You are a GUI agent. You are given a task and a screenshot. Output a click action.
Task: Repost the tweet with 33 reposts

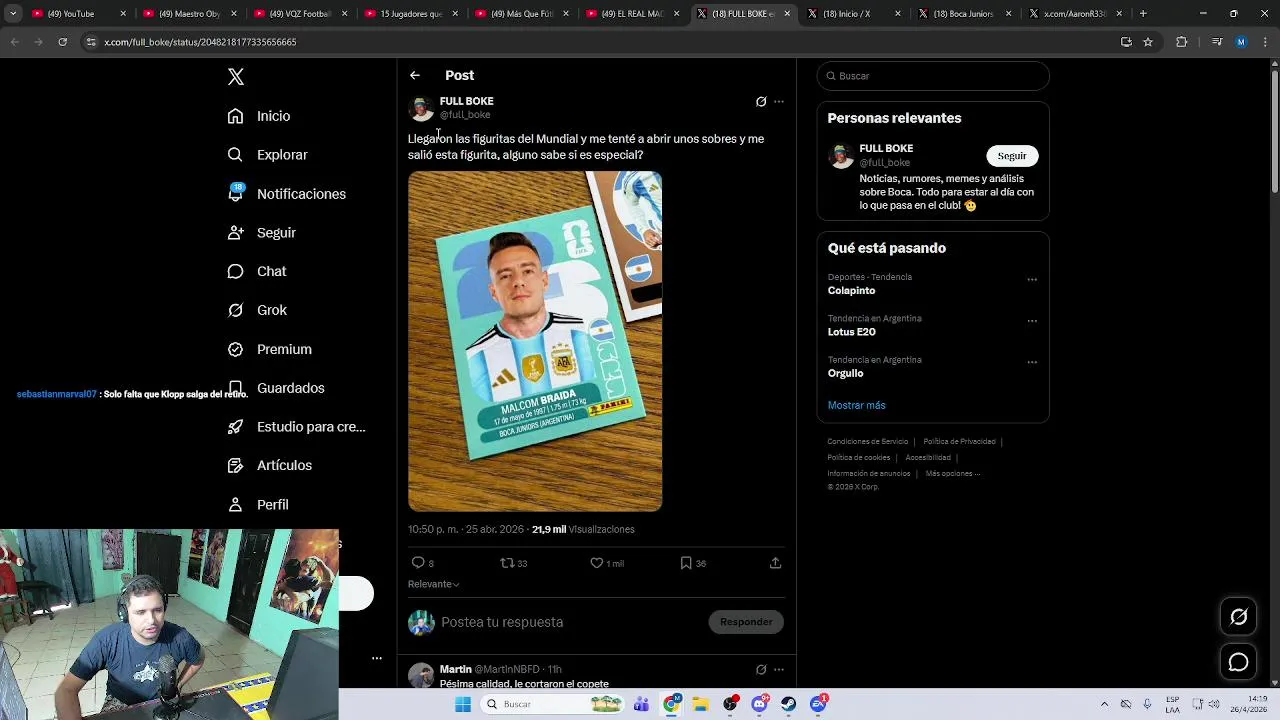[x=513, y=563]
